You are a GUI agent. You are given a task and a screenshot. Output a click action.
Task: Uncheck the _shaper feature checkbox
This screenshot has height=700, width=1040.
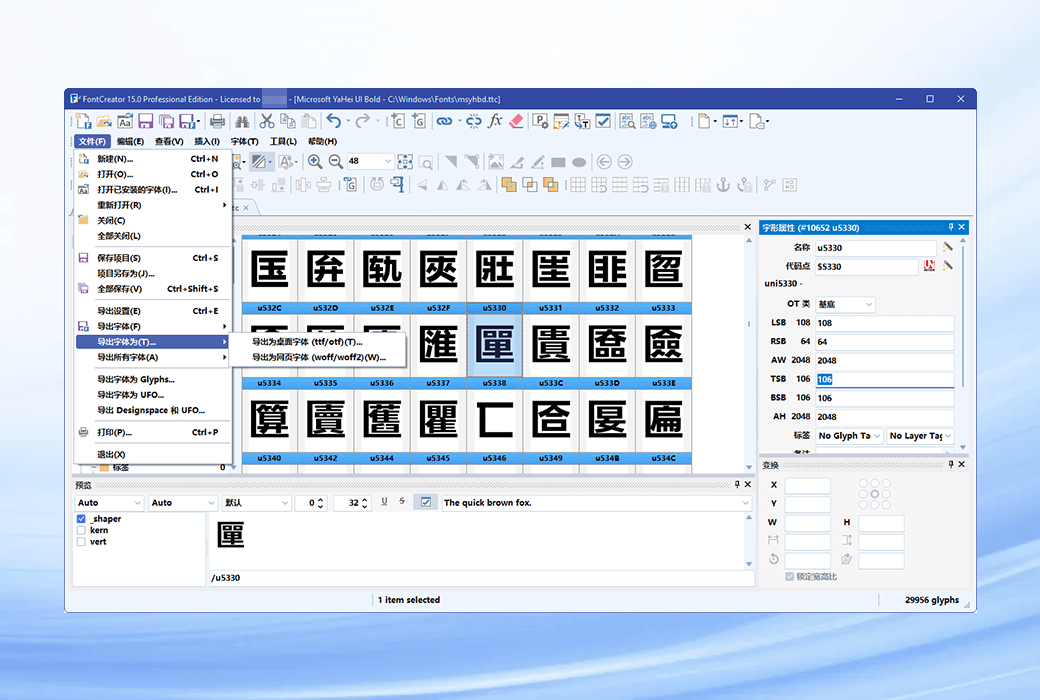(x=82, y=519)
